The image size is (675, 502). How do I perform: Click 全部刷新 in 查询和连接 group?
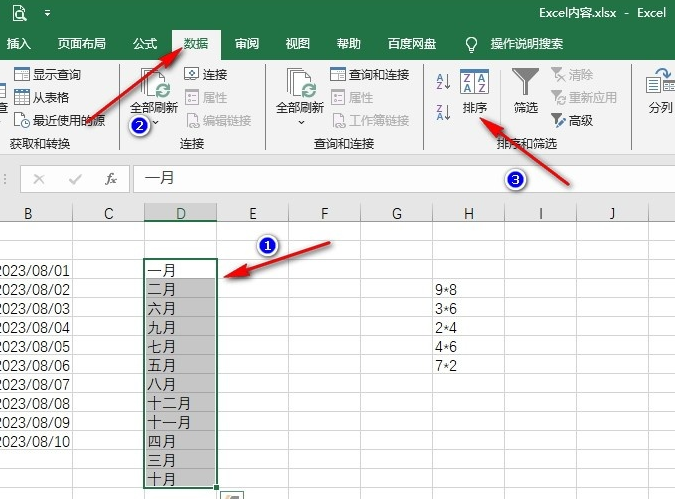[x=300, y=92]
